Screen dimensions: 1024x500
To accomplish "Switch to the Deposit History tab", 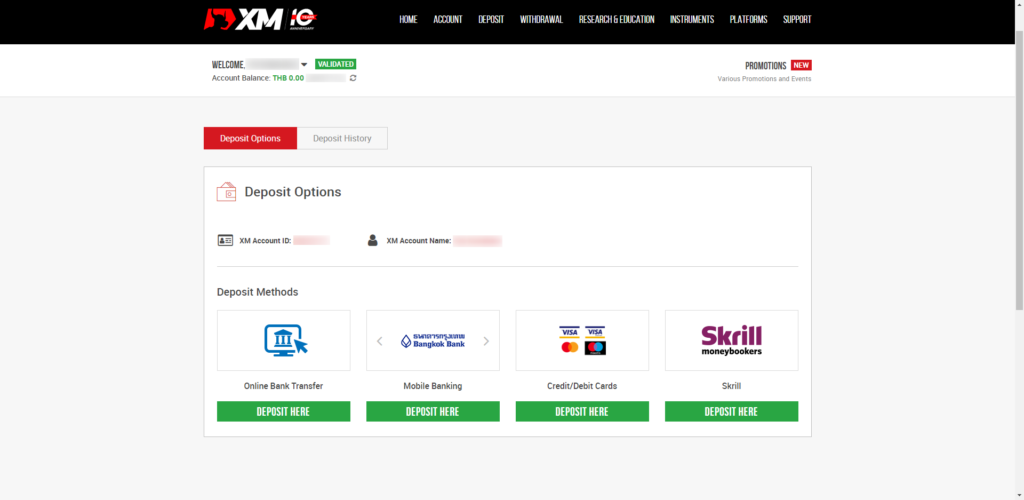I will [342, 138].
